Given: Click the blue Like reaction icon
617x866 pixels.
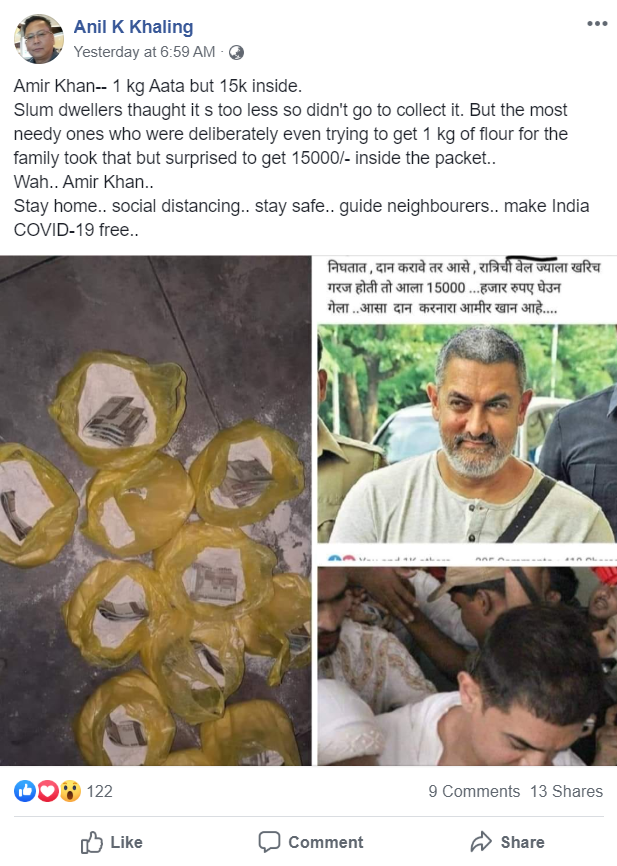Looking at the screenshot, I should point(25,791).
